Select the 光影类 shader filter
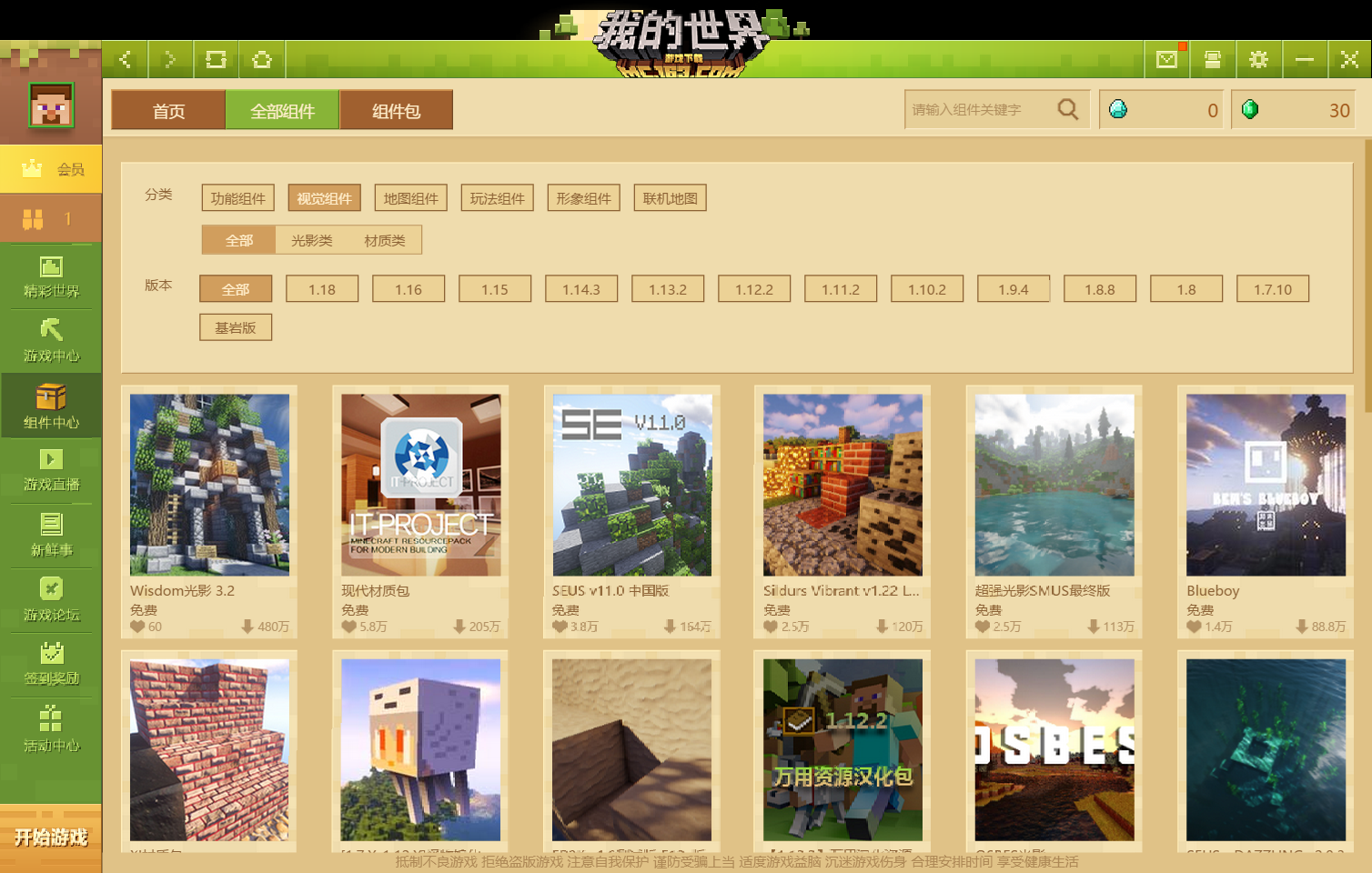1372x873 pixels. point(314,239)
